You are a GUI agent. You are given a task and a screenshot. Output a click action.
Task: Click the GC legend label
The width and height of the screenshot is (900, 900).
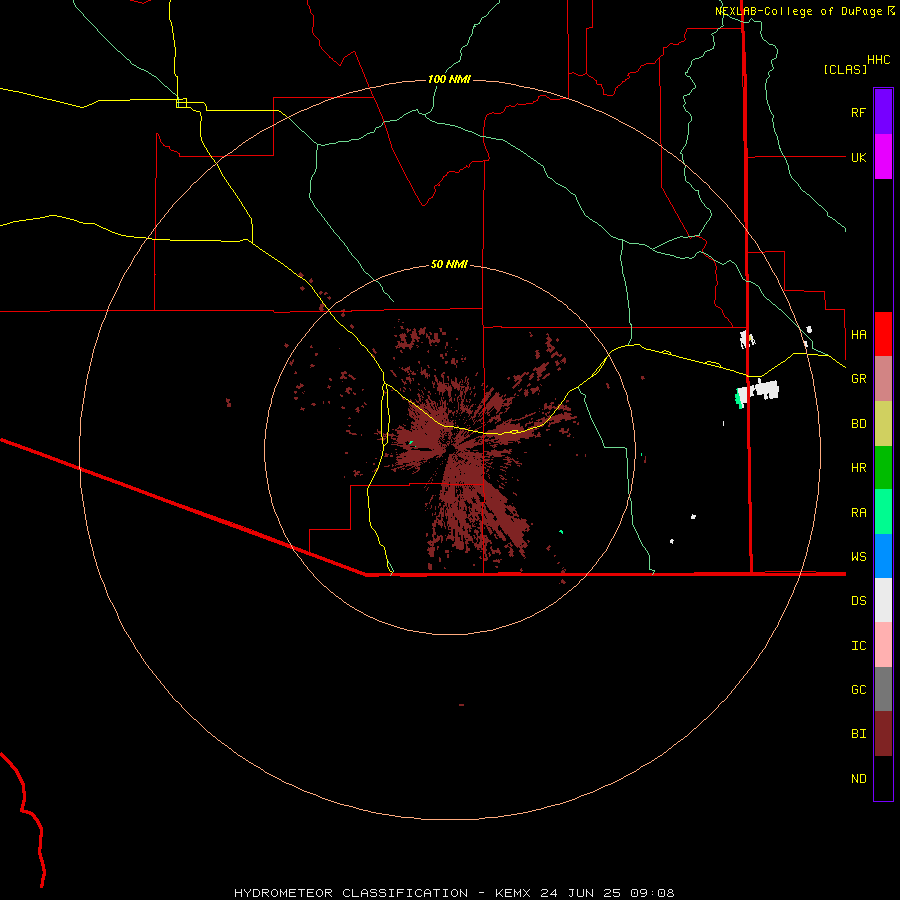pyautogui.click(x=858, y=690)
